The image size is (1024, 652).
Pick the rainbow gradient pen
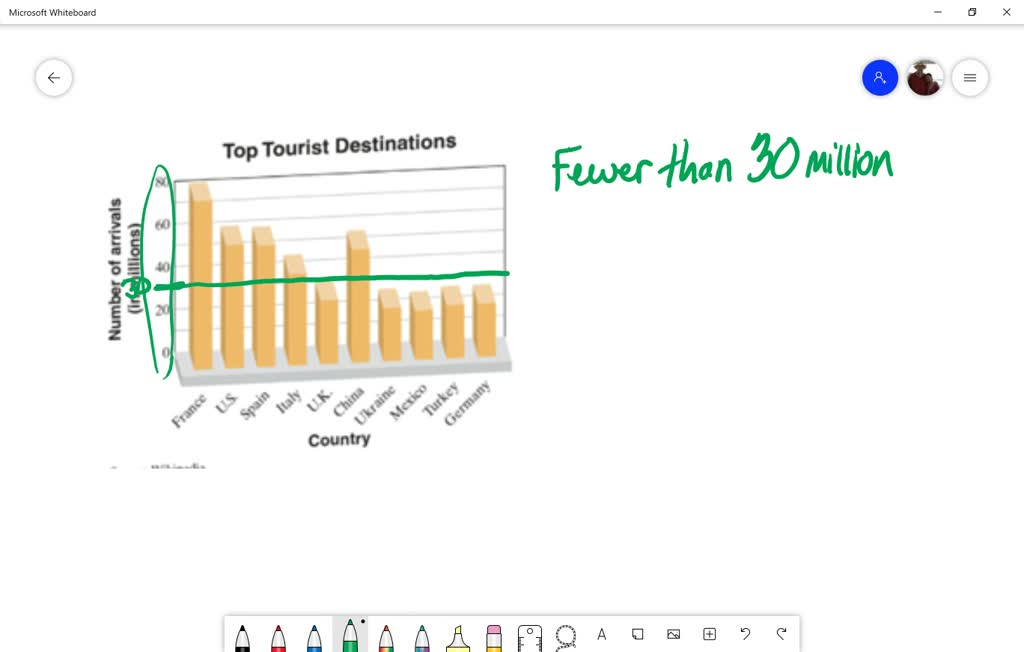[x=387, y=637]
